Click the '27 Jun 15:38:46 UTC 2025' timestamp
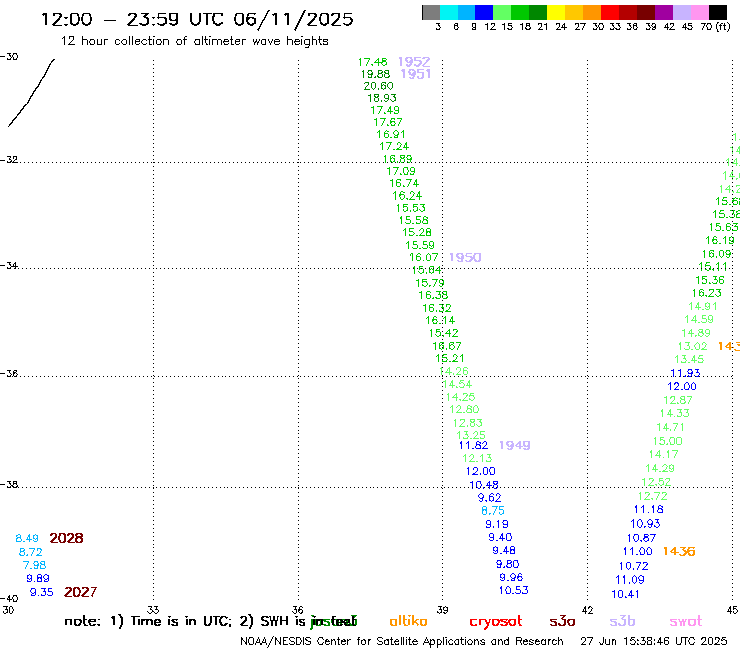This screenshot has width=740, height=650. point(654,641)
